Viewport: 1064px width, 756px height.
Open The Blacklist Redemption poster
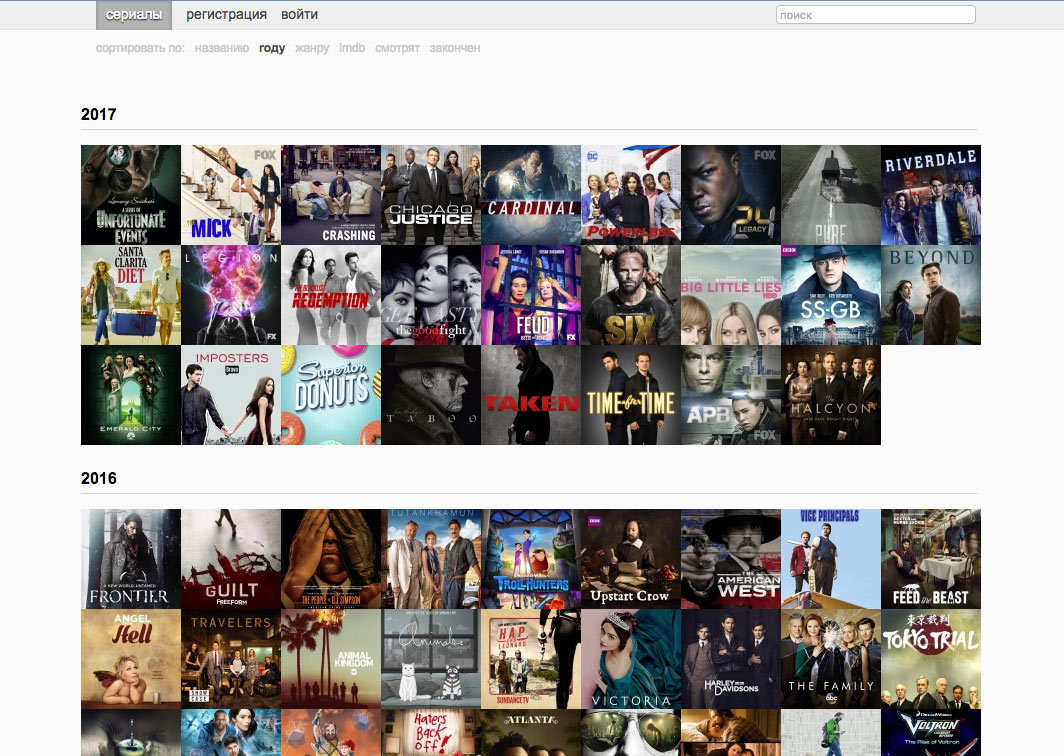click(x=331, y=295)
